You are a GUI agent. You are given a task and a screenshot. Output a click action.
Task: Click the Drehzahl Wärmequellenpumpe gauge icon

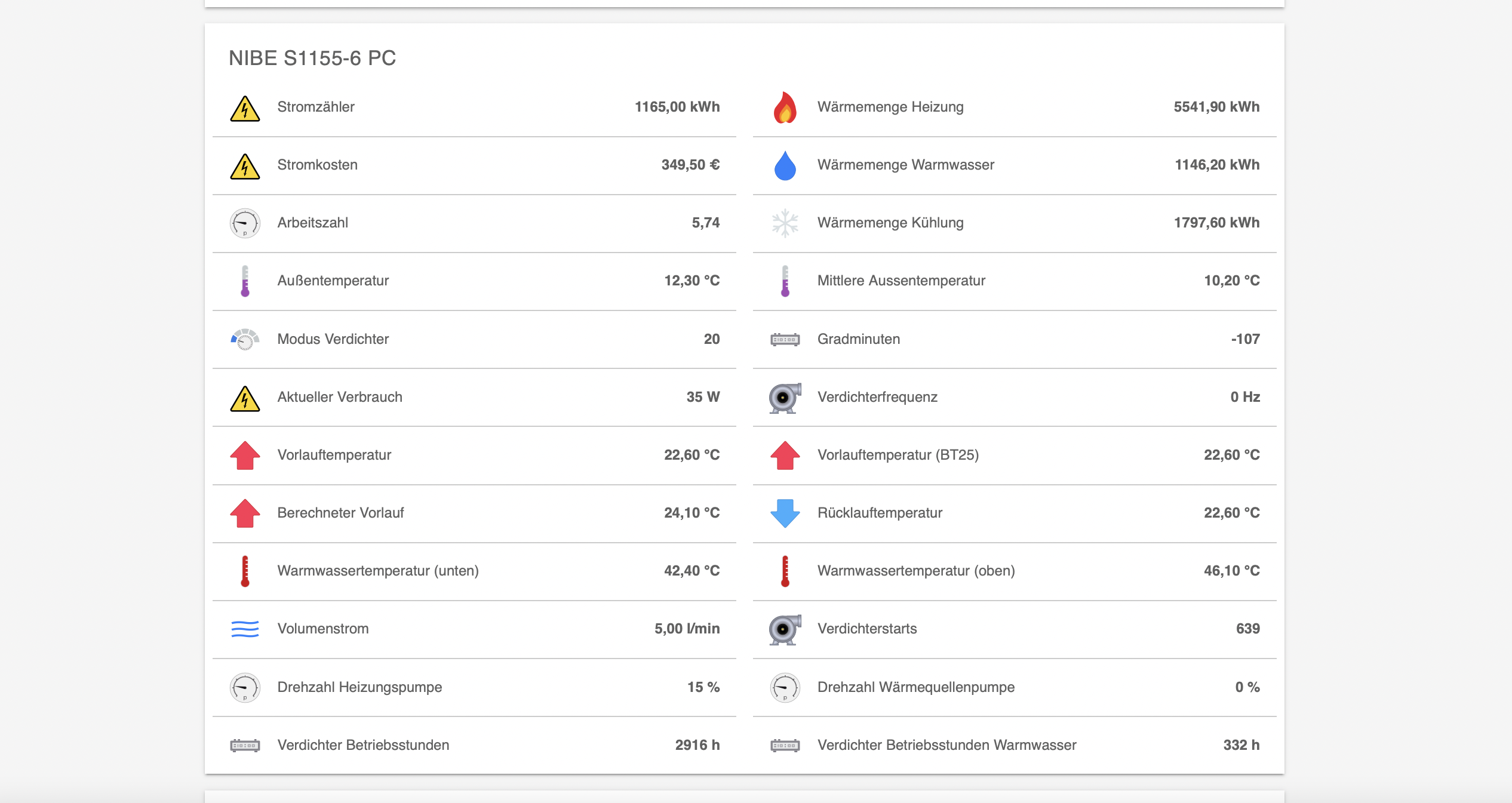(x=785, y=688)
